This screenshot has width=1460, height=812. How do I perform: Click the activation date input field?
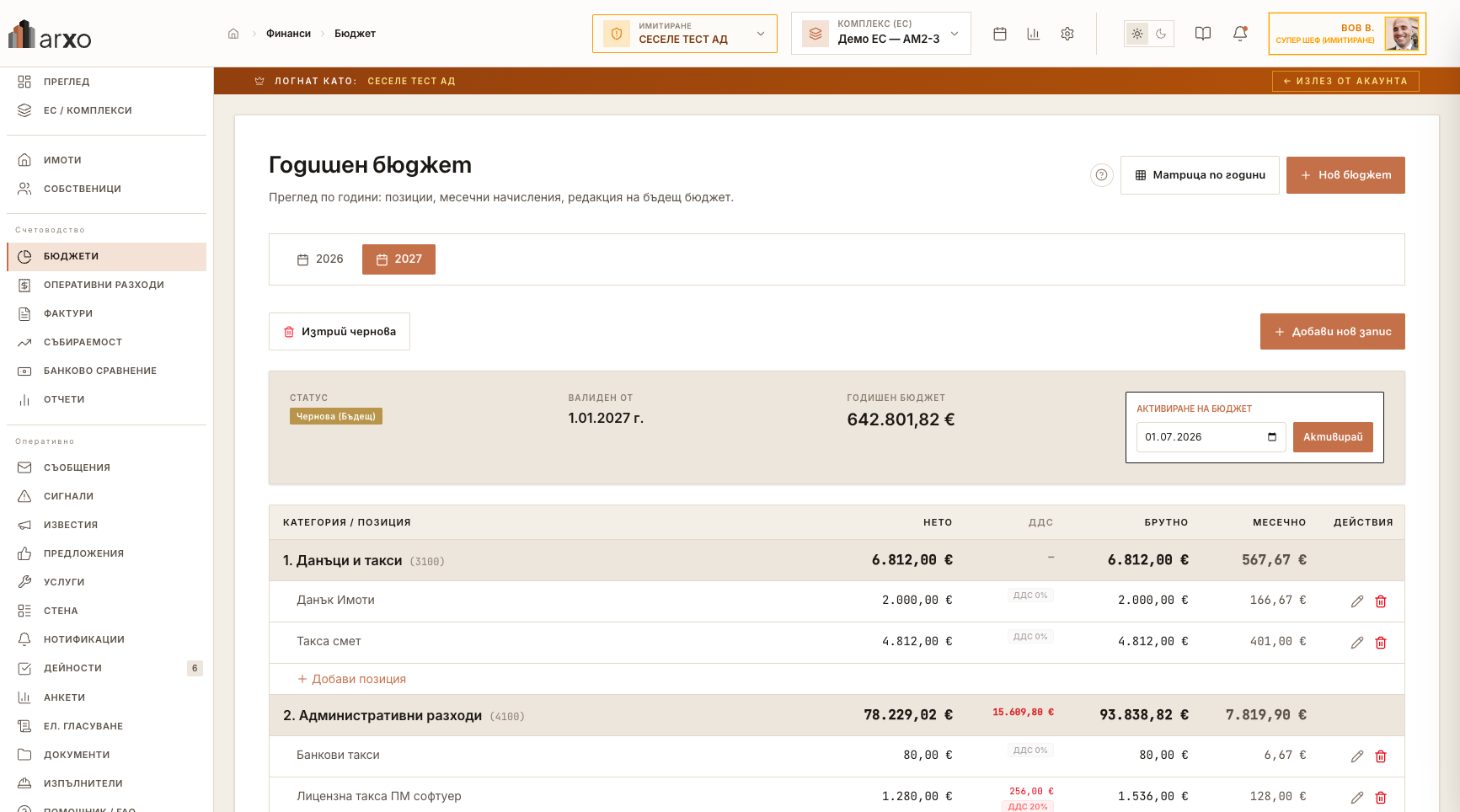click(1211, 437)
